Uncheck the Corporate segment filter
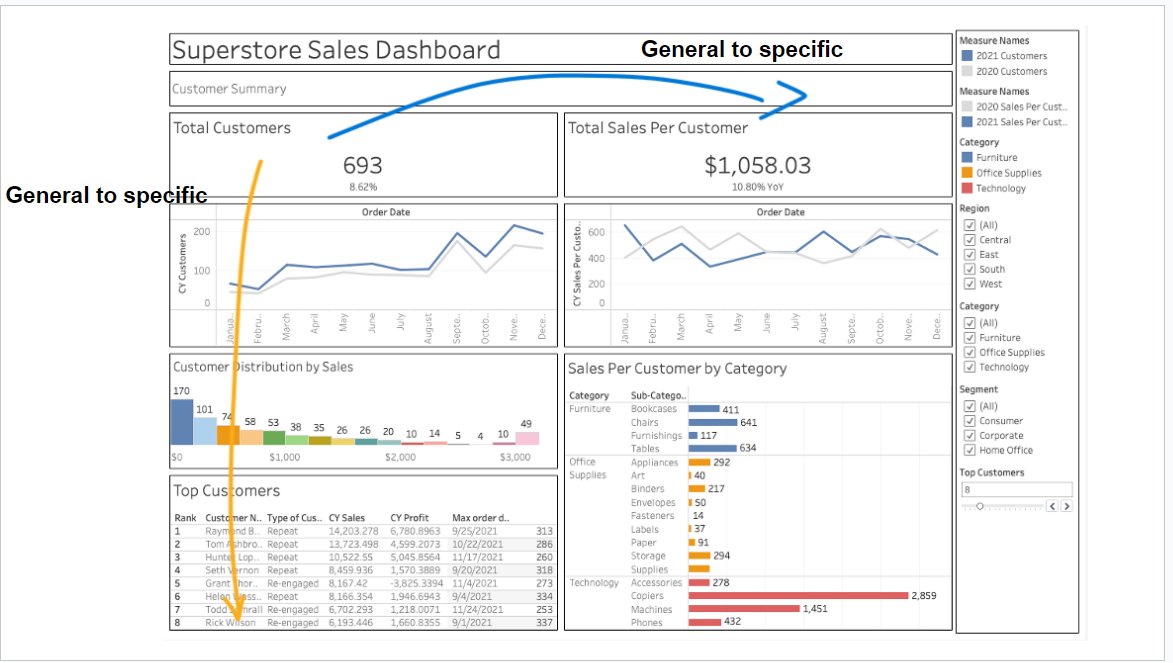The image size is (1173, 663). coord(970,435)
